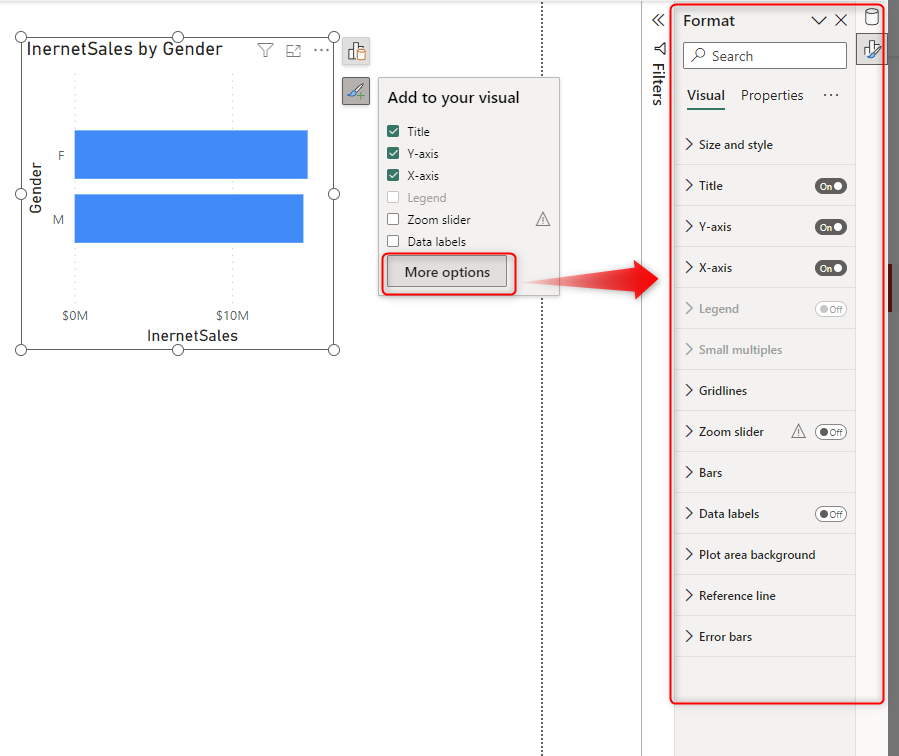Click the build visual icon beside the chart
The height and width of the screenshot is (756, 899).
[356, 51]
